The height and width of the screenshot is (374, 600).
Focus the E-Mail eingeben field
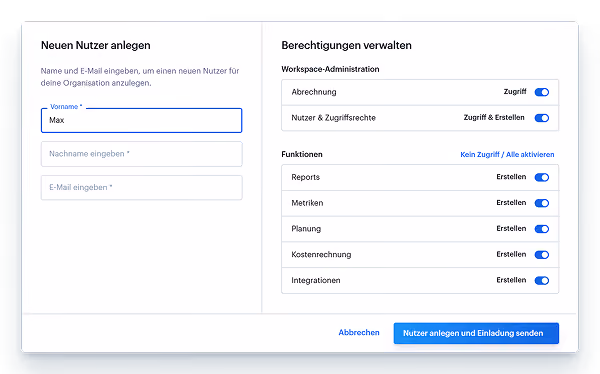tap(142, 188)
